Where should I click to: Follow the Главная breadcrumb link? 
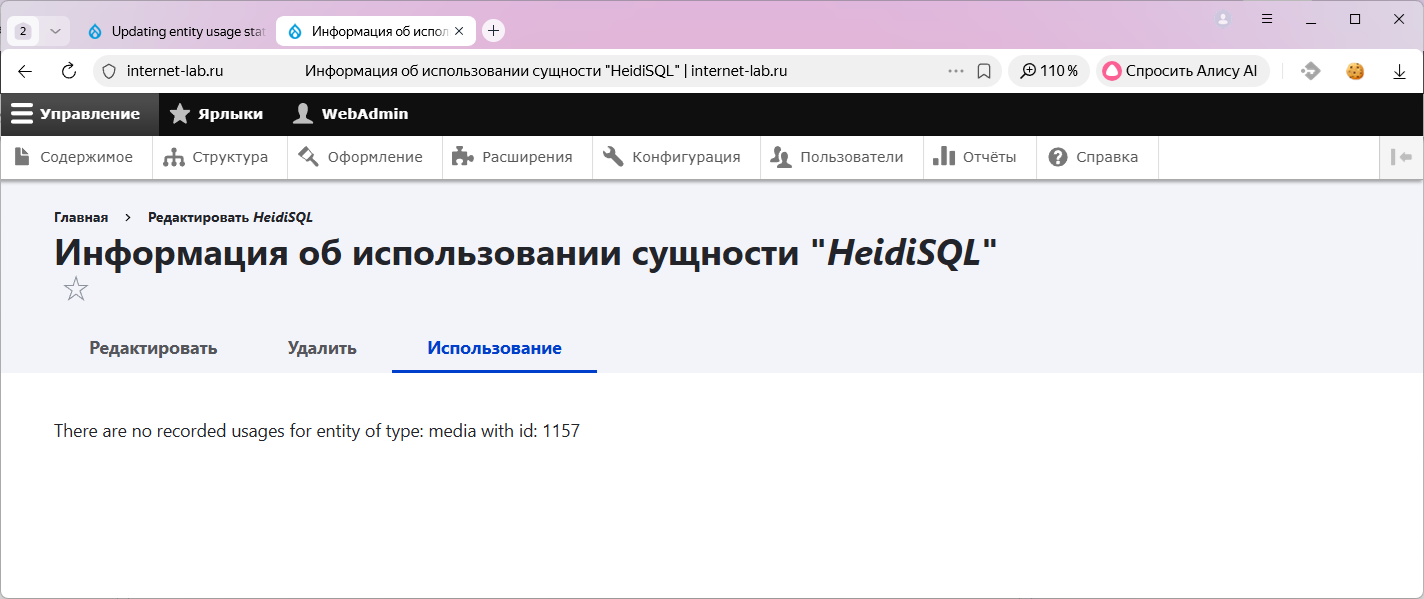pyautogui.click(x=81, y=217)
